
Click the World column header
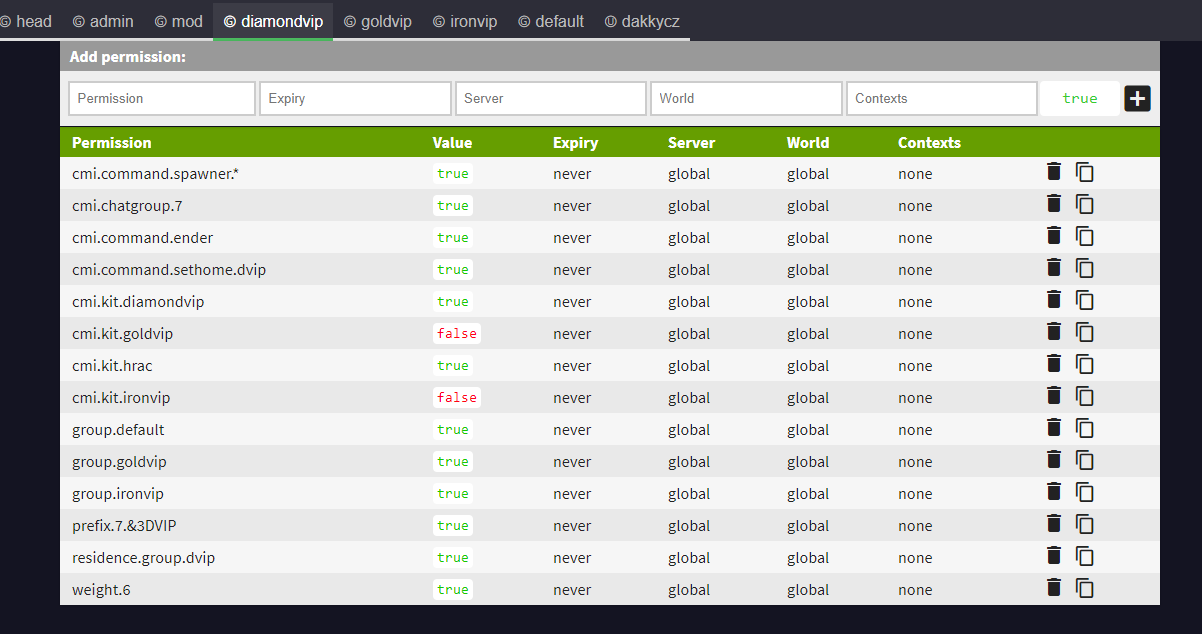coord(808,142)
